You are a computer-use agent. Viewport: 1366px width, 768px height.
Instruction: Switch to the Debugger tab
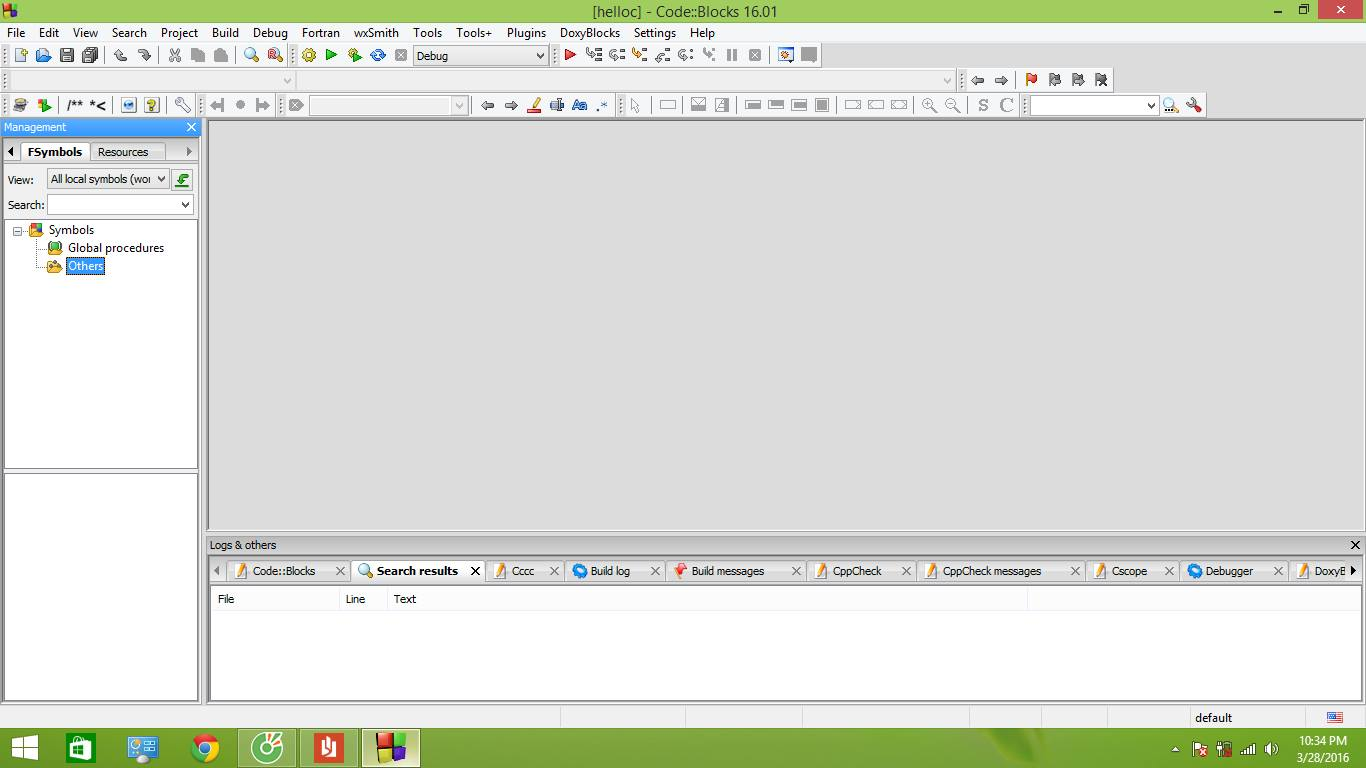point(1229,571)
